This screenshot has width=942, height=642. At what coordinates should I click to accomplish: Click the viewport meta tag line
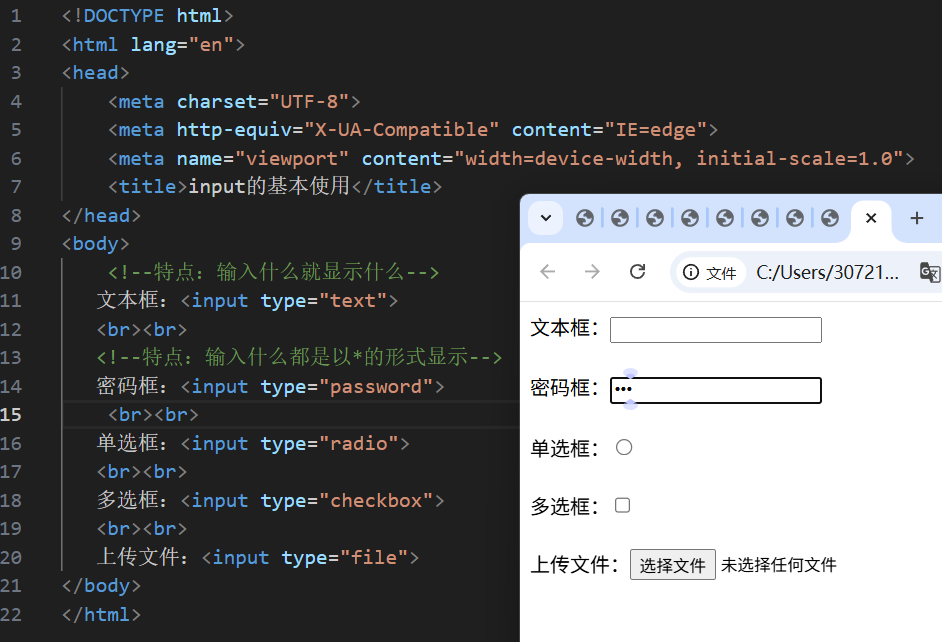coord(511,159)
